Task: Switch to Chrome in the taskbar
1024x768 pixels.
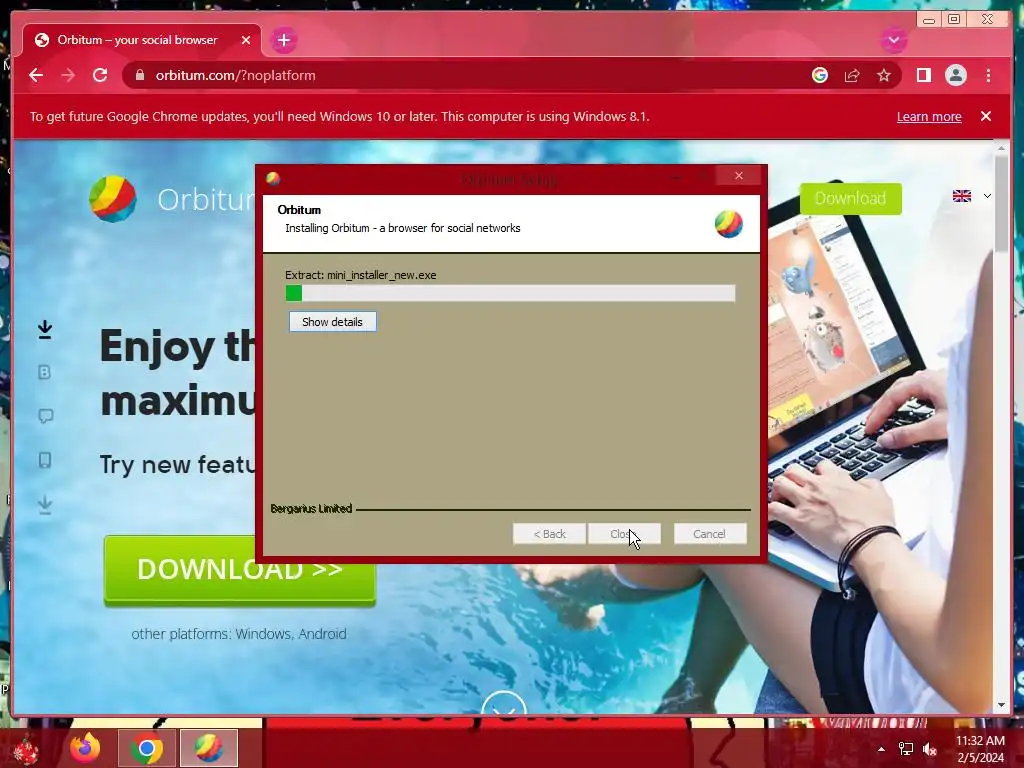Action: [x=147, y=748]
